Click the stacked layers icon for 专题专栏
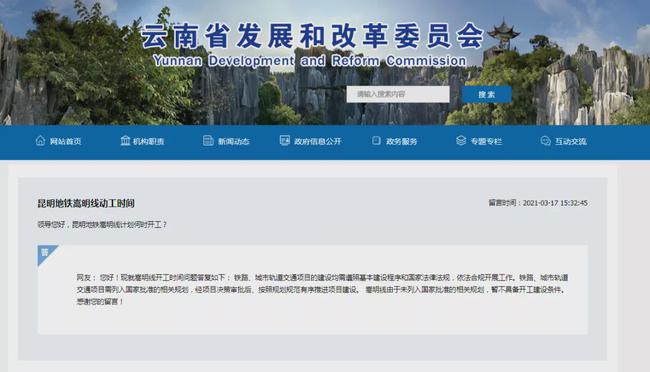650x372 pixels. click(x=461, y=141)
